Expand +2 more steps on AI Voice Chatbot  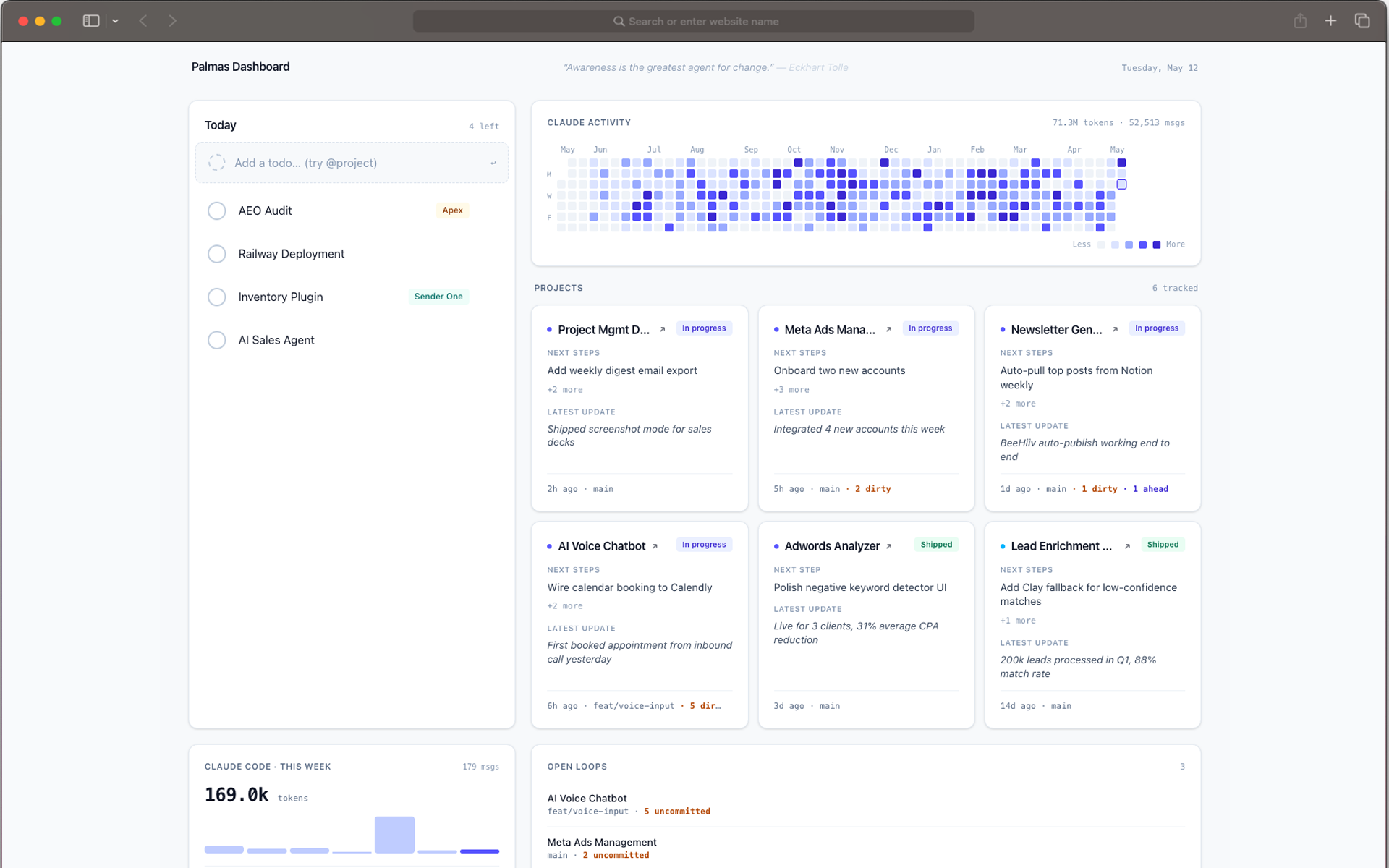tap(565, 606)
